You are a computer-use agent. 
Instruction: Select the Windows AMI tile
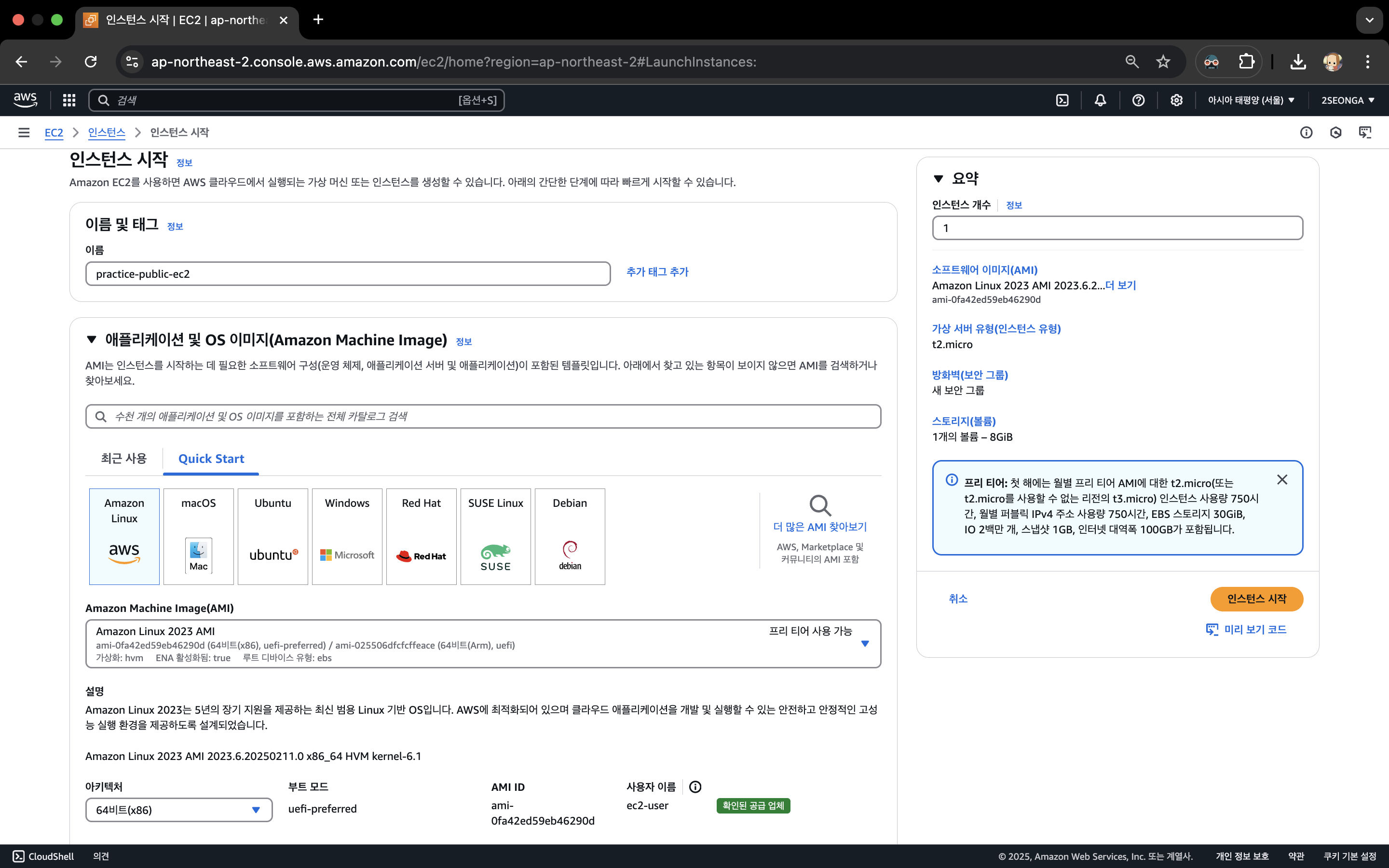point(347,536)
